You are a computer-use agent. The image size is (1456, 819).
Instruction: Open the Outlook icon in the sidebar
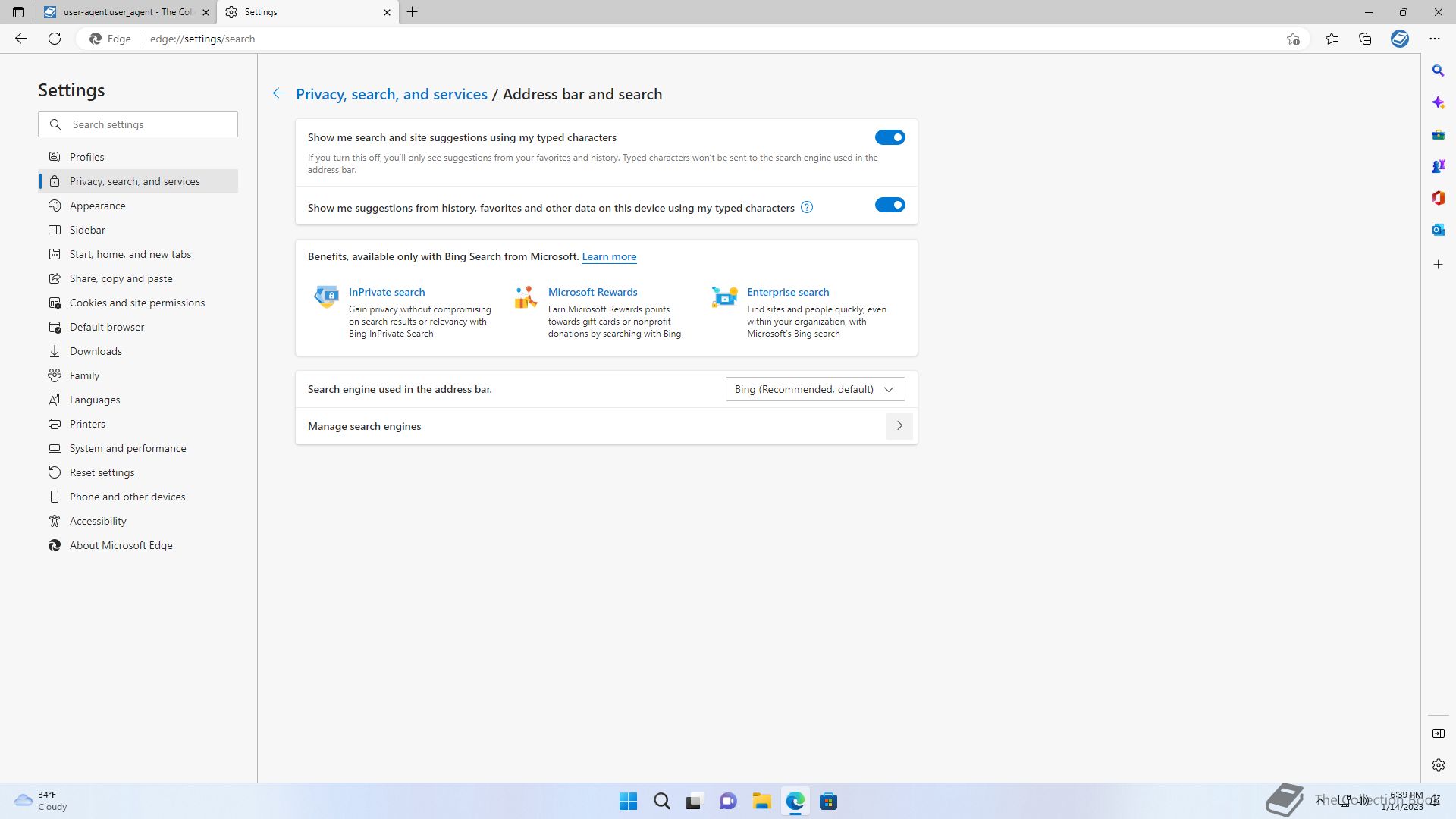(x=1438, y=230)
